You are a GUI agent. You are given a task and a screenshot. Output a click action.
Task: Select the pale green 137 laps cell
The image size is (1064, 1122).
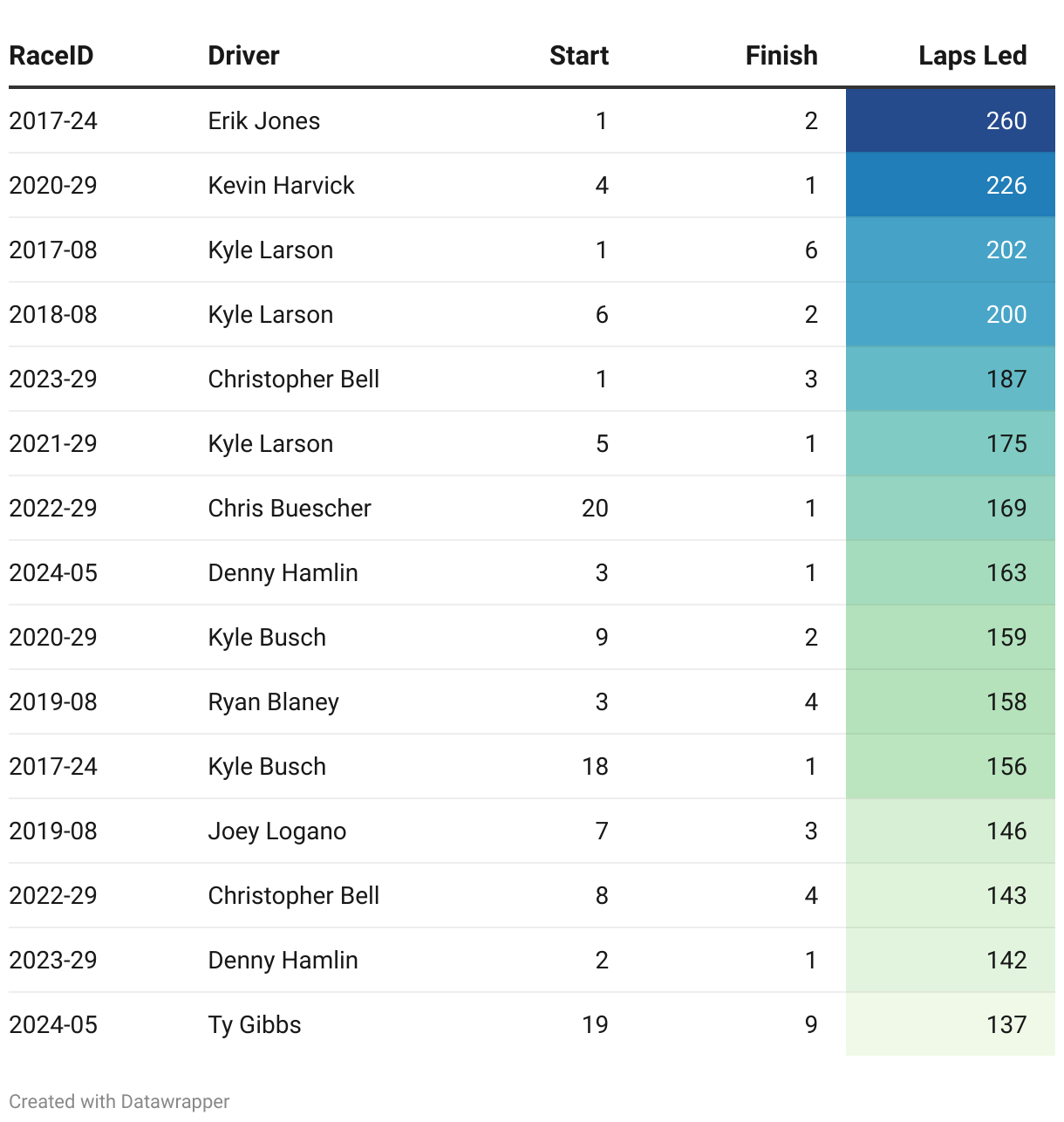tap(951, 1024)
